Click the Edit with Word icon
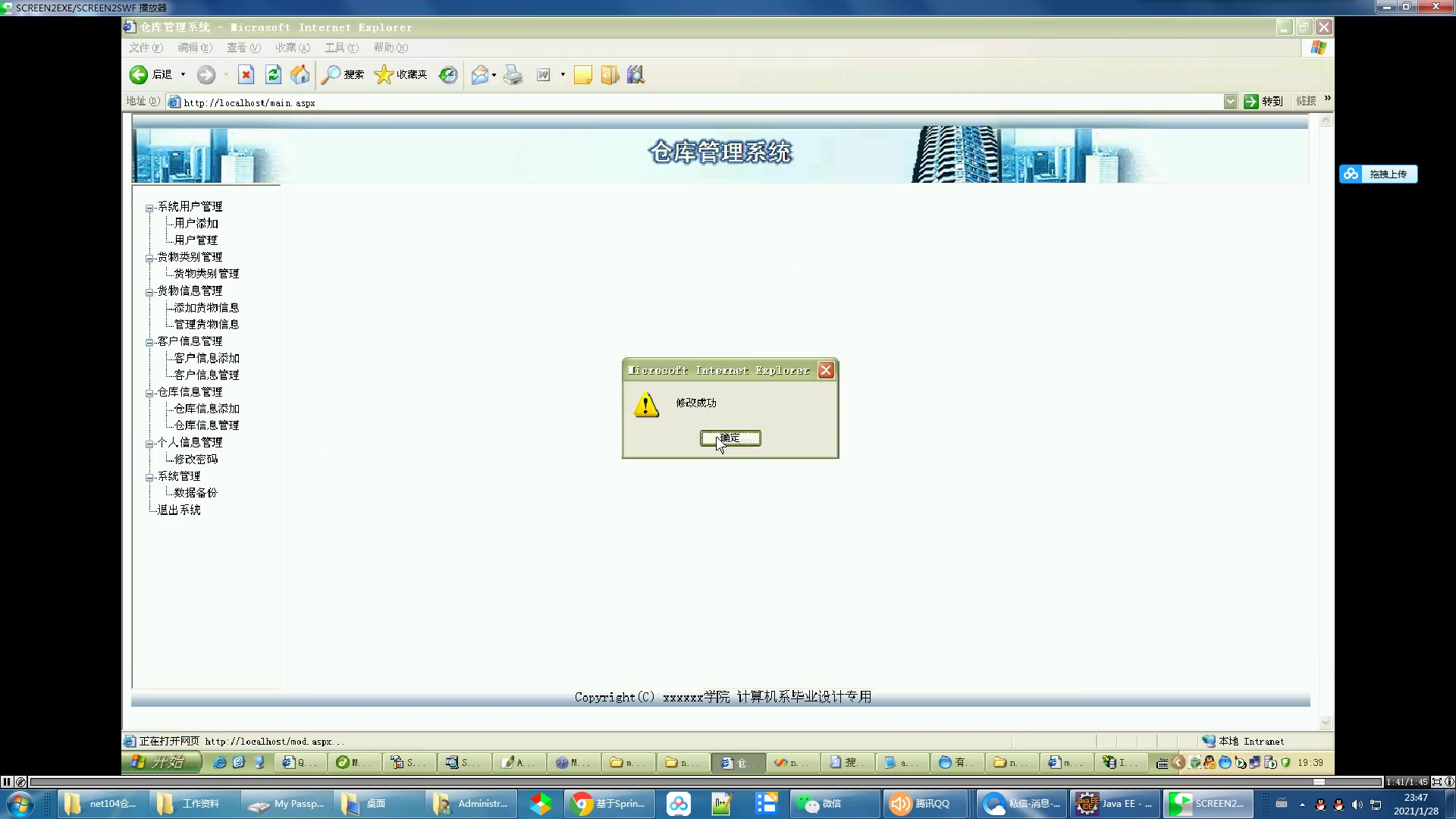Viewport: 1456px width, 819px height. click(x=543, y=74)
